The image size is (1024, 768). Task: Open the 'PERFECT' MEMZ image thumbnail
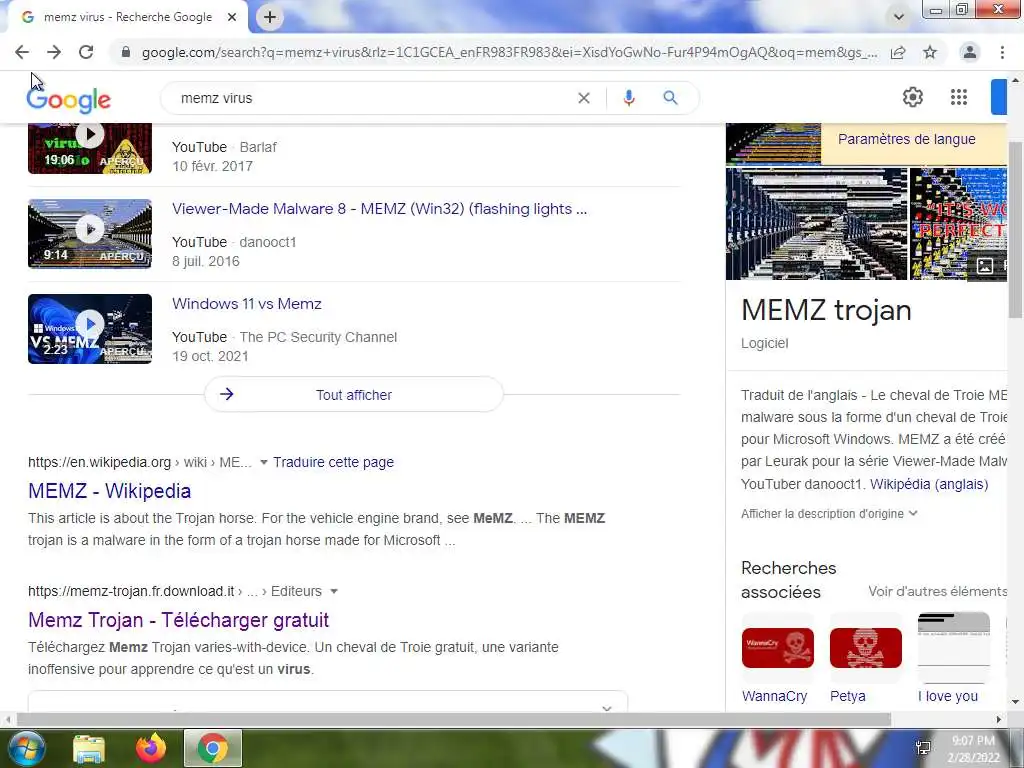tap(958, 224)
